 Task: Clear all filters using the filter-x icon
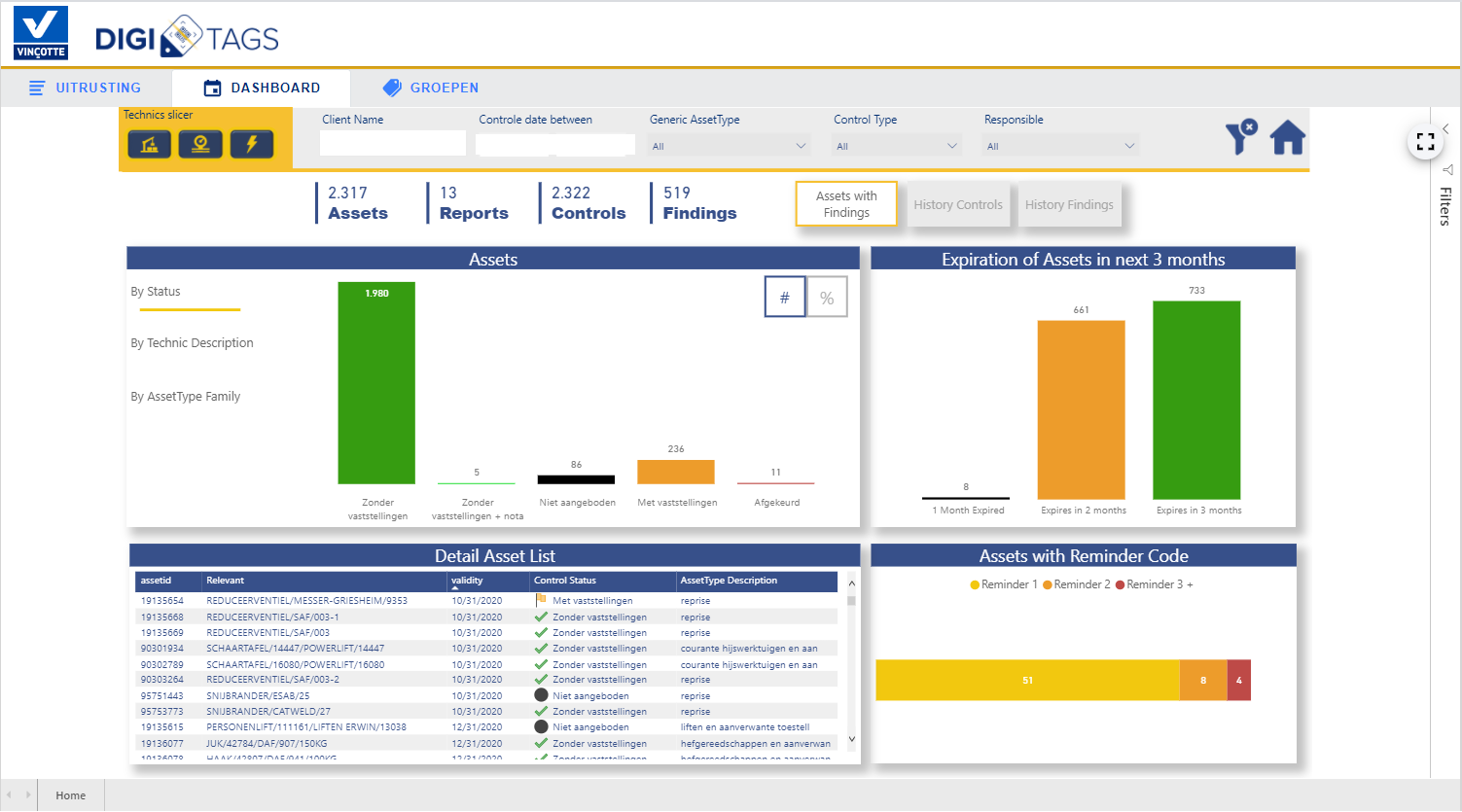tap(1240, 138)
